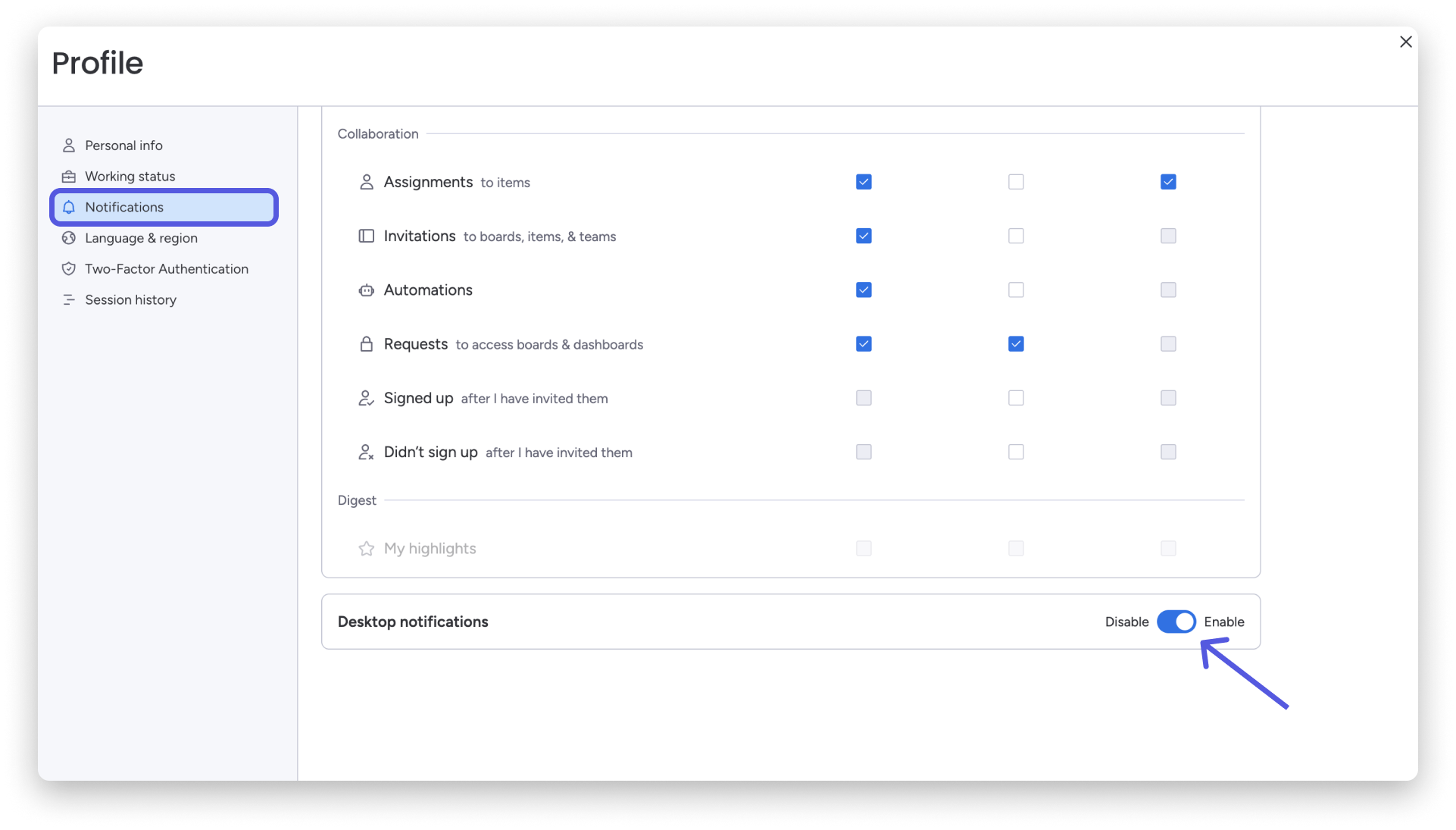Check the first checkbox for Didn't sign up
This screenshot has height=830, width=1456.
pyautogui.click(x=864, y=452)
